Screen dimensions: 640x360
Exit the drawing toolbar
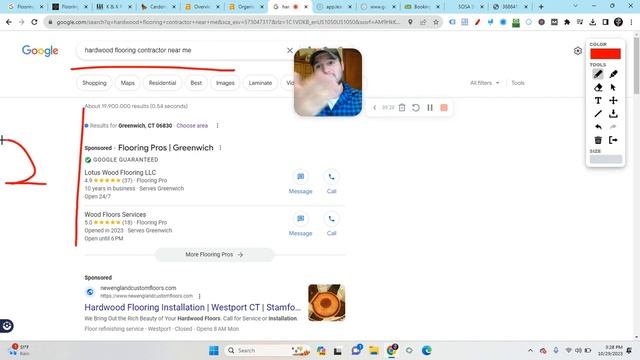pyautogui.click(x=613, y=140)
